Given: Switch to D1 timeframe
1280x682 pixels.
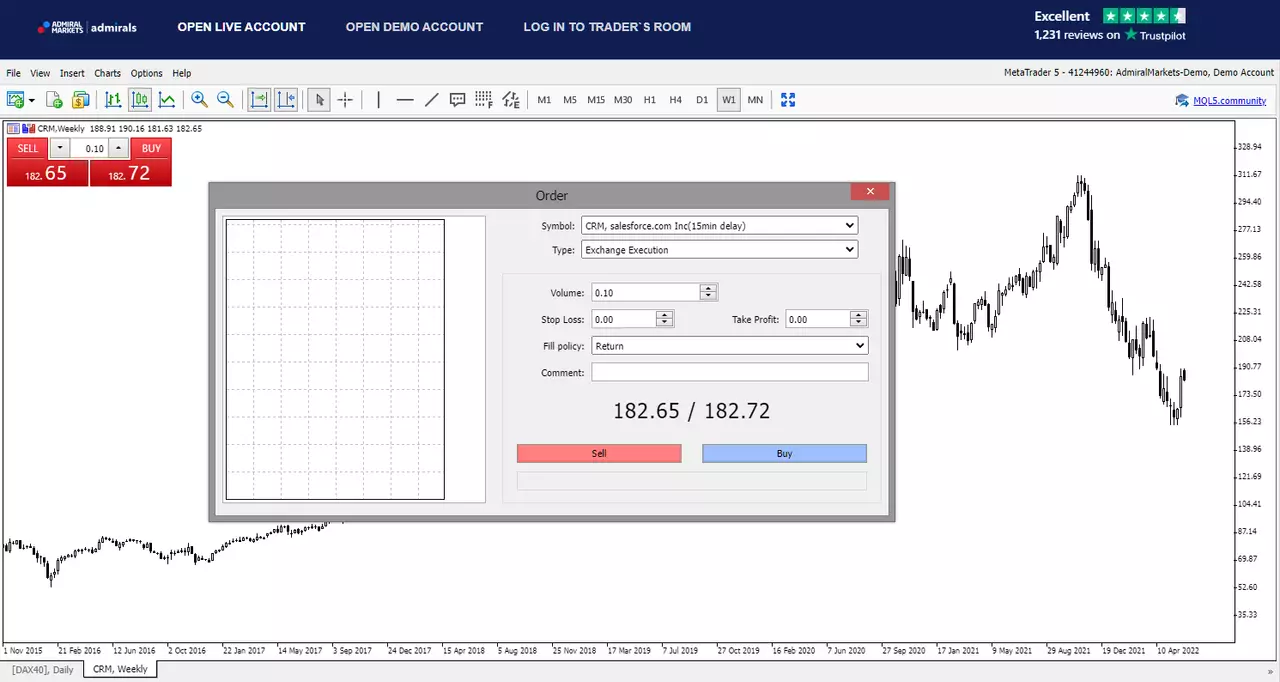Looking at the screenshot, I should tap(702, 100).
